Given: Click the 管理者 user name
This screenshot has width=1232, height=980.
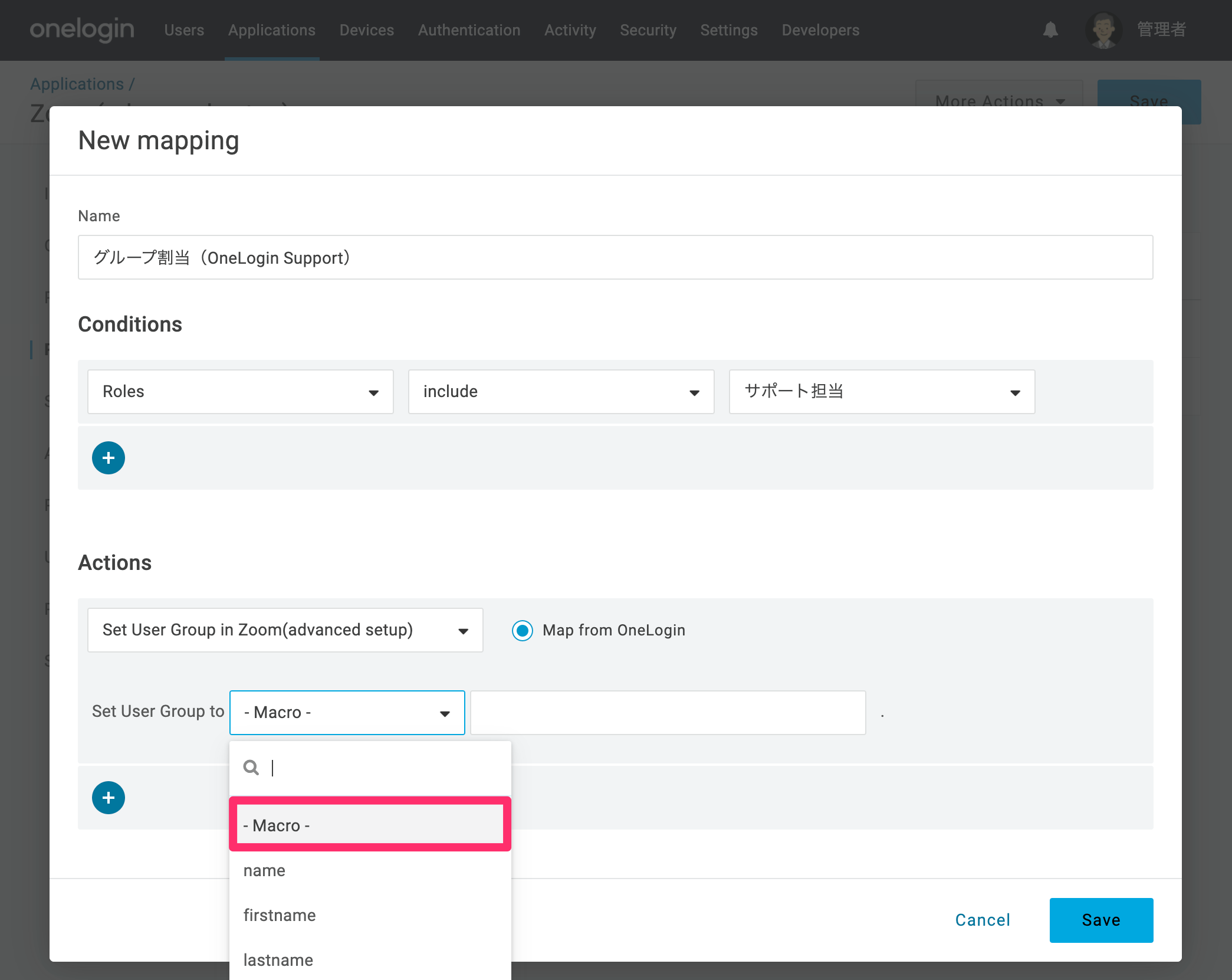Looking at the screenshot, I should [1162, 30].
